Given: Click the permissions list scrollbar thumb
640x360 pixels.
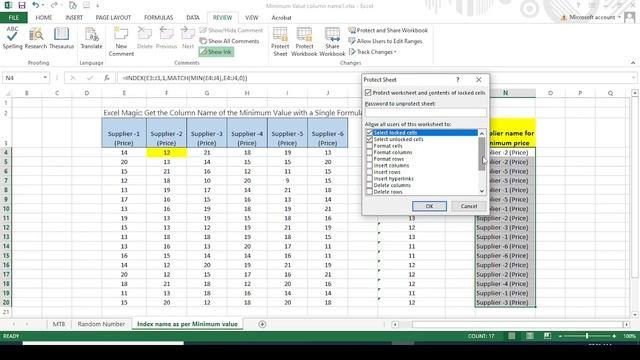Looking at the screenshot, I should click(482, 153).
